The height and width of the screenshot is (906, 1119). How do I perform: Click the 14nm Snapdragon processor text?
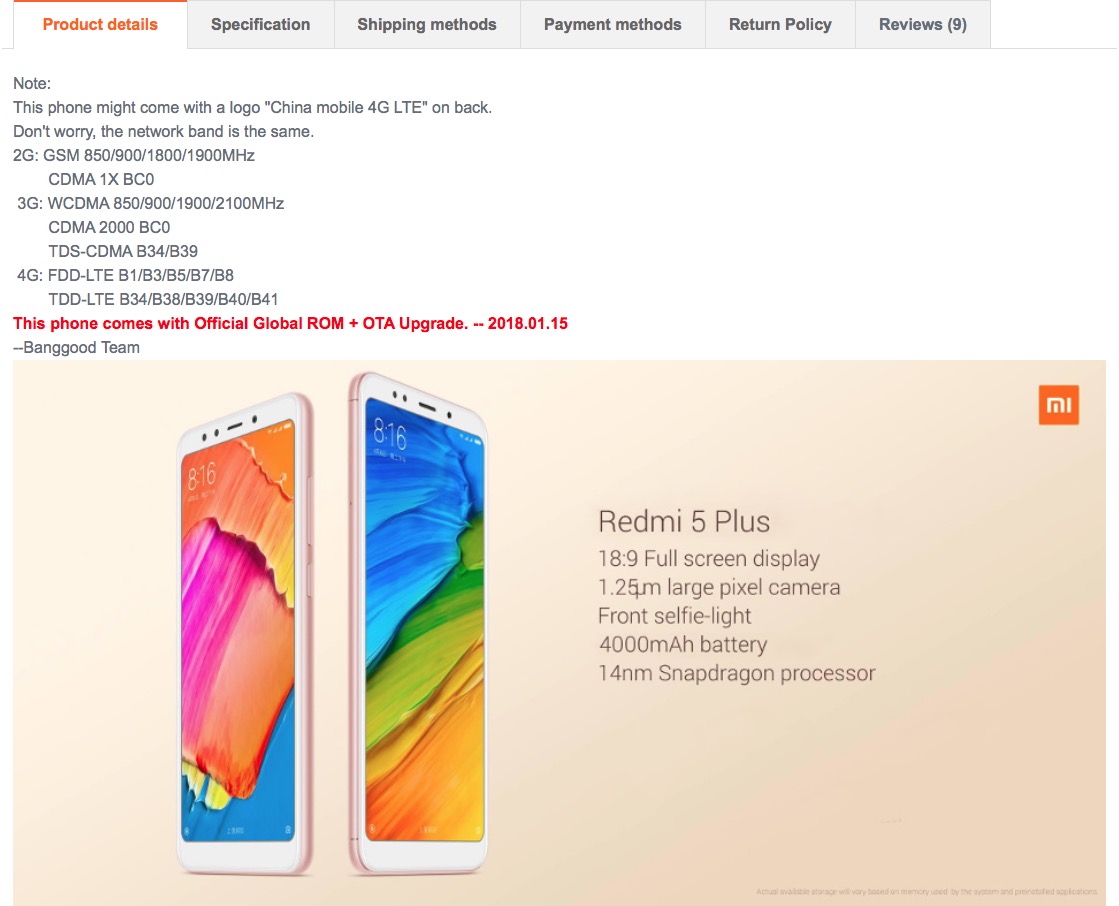tap(736, 673)
